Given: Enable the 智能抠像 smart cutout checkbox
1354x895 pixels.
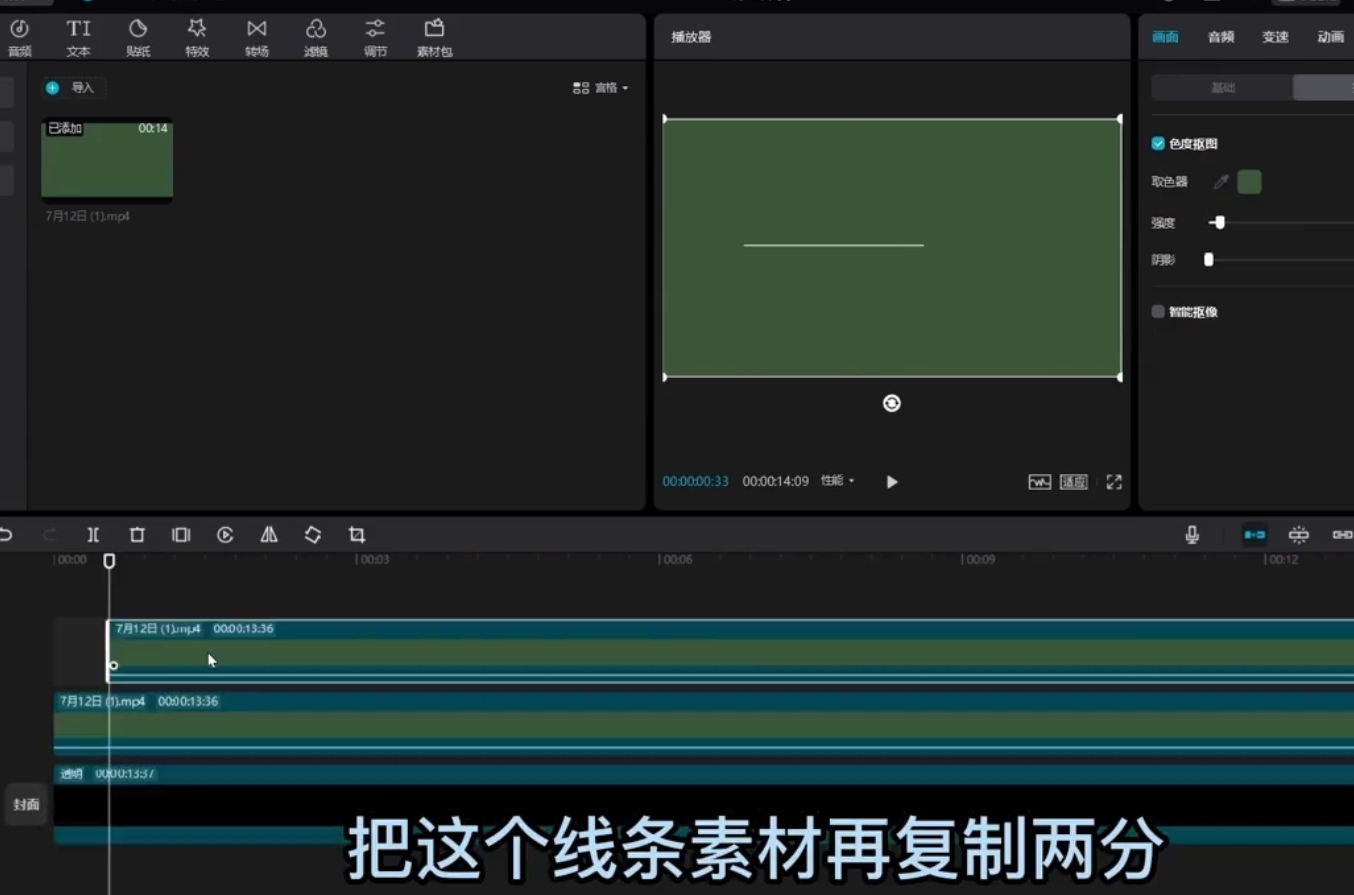Looking at the screenshot, I should (x=1158, y=312).
